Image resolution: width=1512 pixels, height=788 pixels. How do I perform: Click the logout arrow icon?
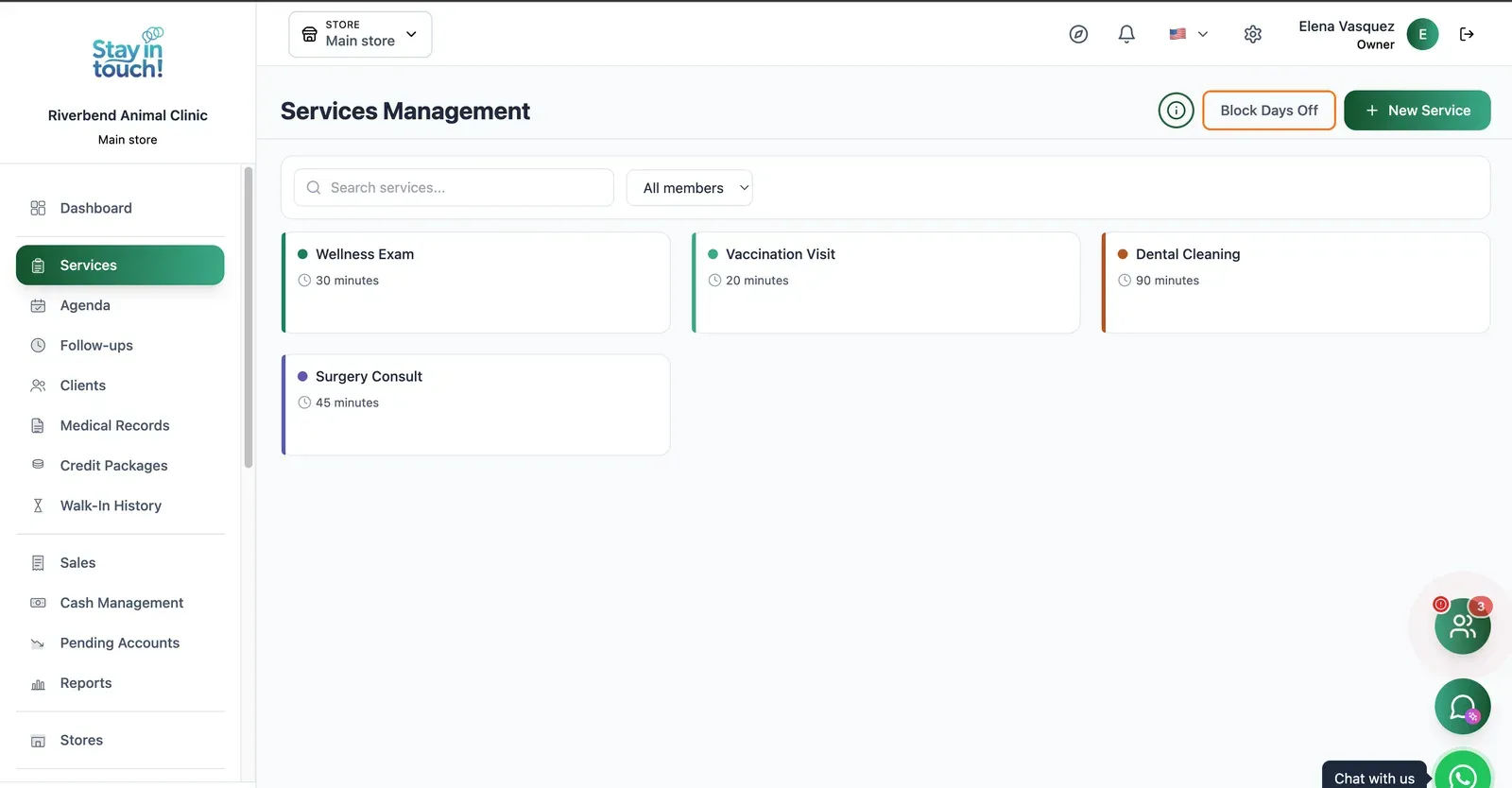pos(1467,34)
